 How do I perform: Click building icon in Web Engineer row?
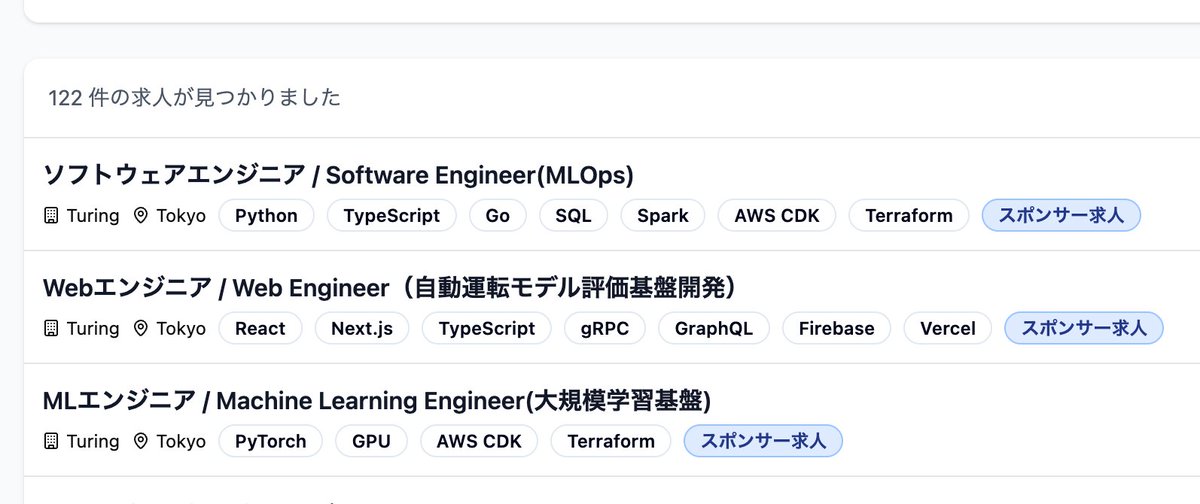click(52, 328)
